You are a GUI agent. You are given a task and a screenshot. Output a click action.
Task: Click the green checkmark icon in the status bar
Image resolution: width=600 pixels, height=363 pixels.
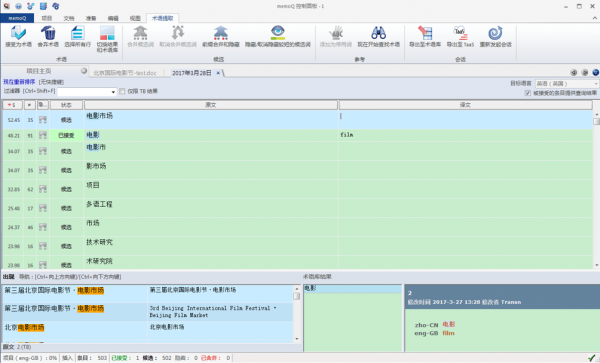click(592, 358)
